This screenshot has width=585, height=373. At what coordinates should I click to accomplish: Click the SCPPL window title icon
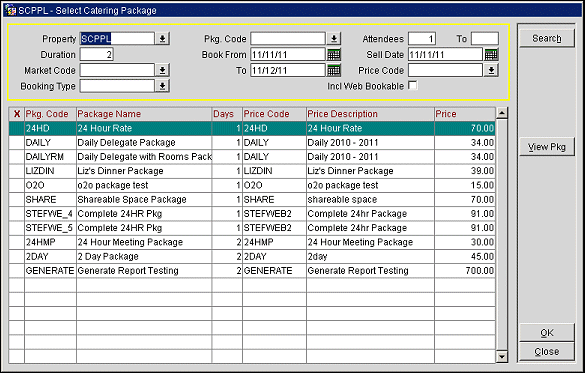pyautogui.click(x=10, y=10)
